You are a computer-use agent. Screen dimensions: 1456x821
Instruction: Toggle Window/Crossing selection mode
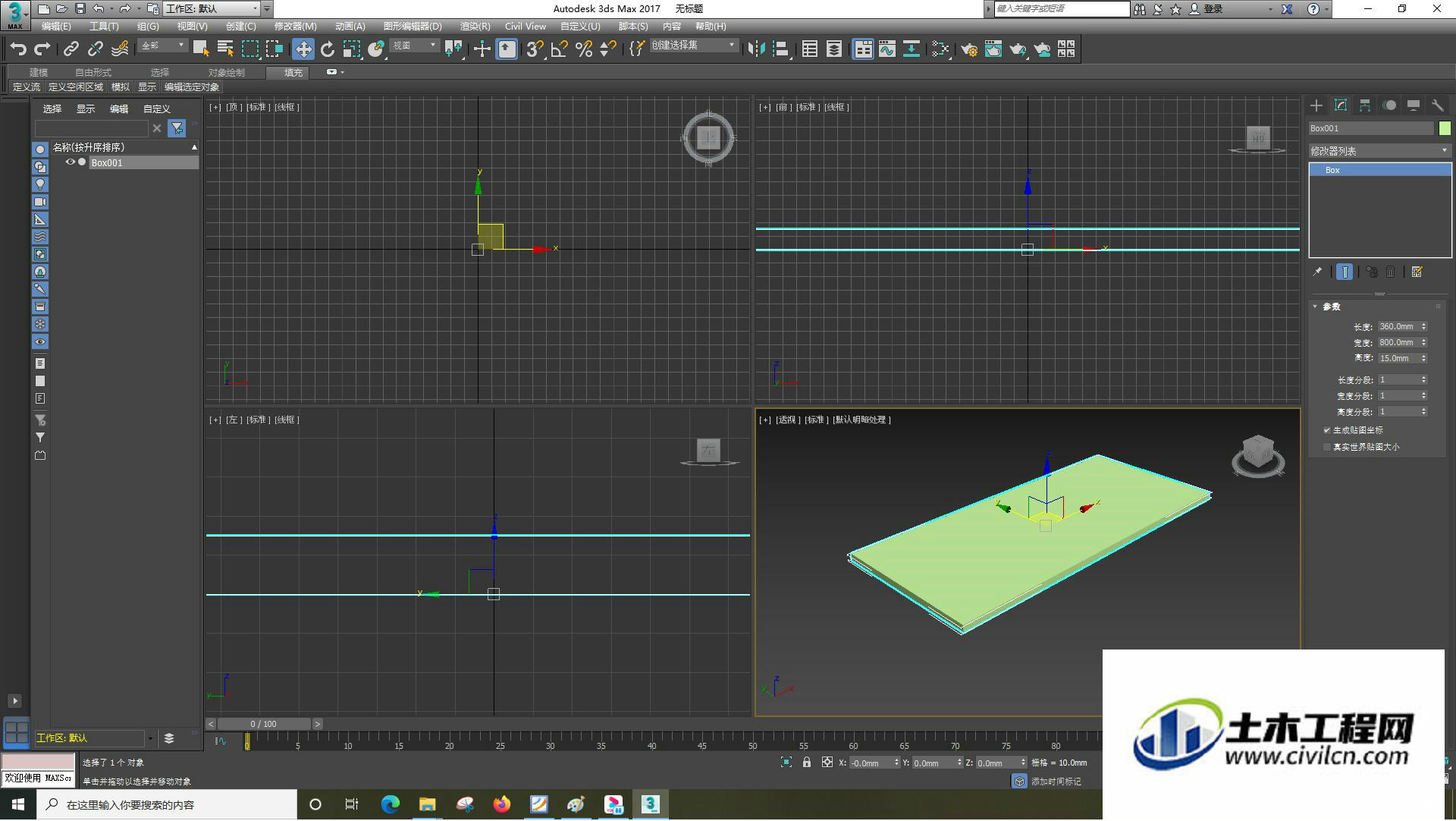click(x=274, y=49)
